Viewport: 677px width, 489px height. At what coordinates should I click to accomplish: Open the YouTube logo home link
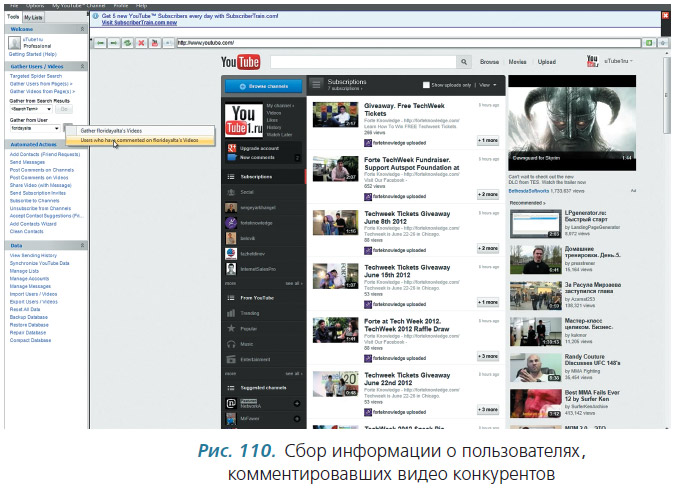tap(240, 62)
